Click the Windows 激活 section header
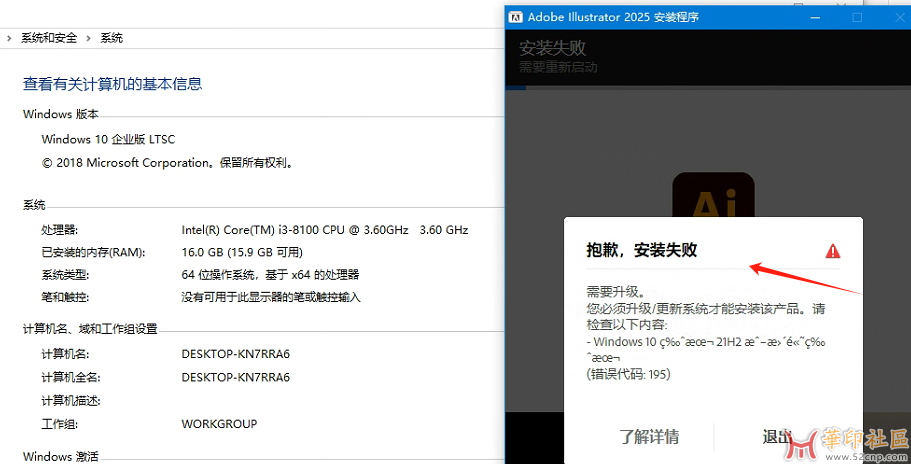Screen dimensions: 911x464 [60, 456]
